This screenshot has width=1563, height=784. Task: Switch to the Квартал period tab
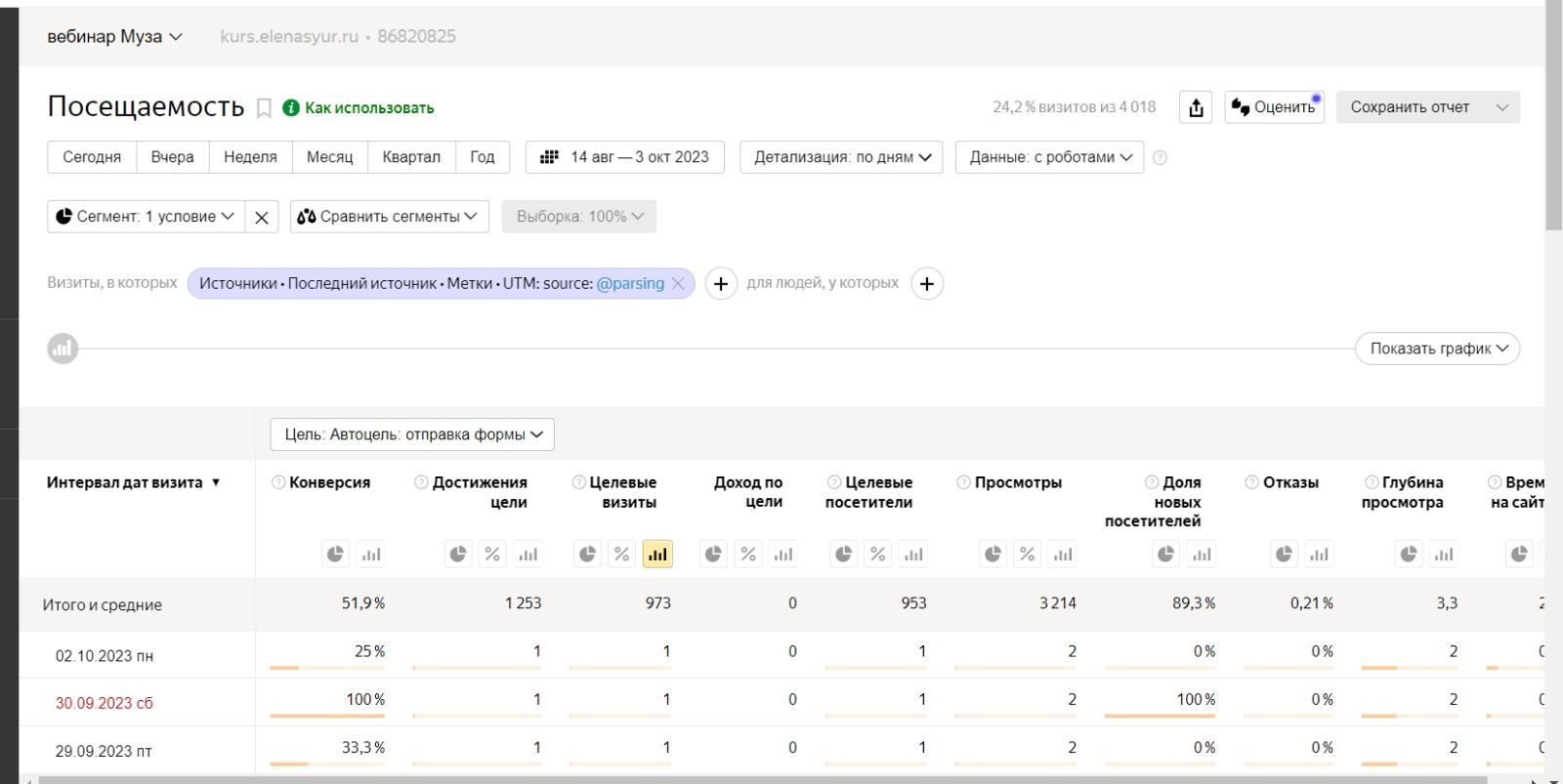coord(411,157)
